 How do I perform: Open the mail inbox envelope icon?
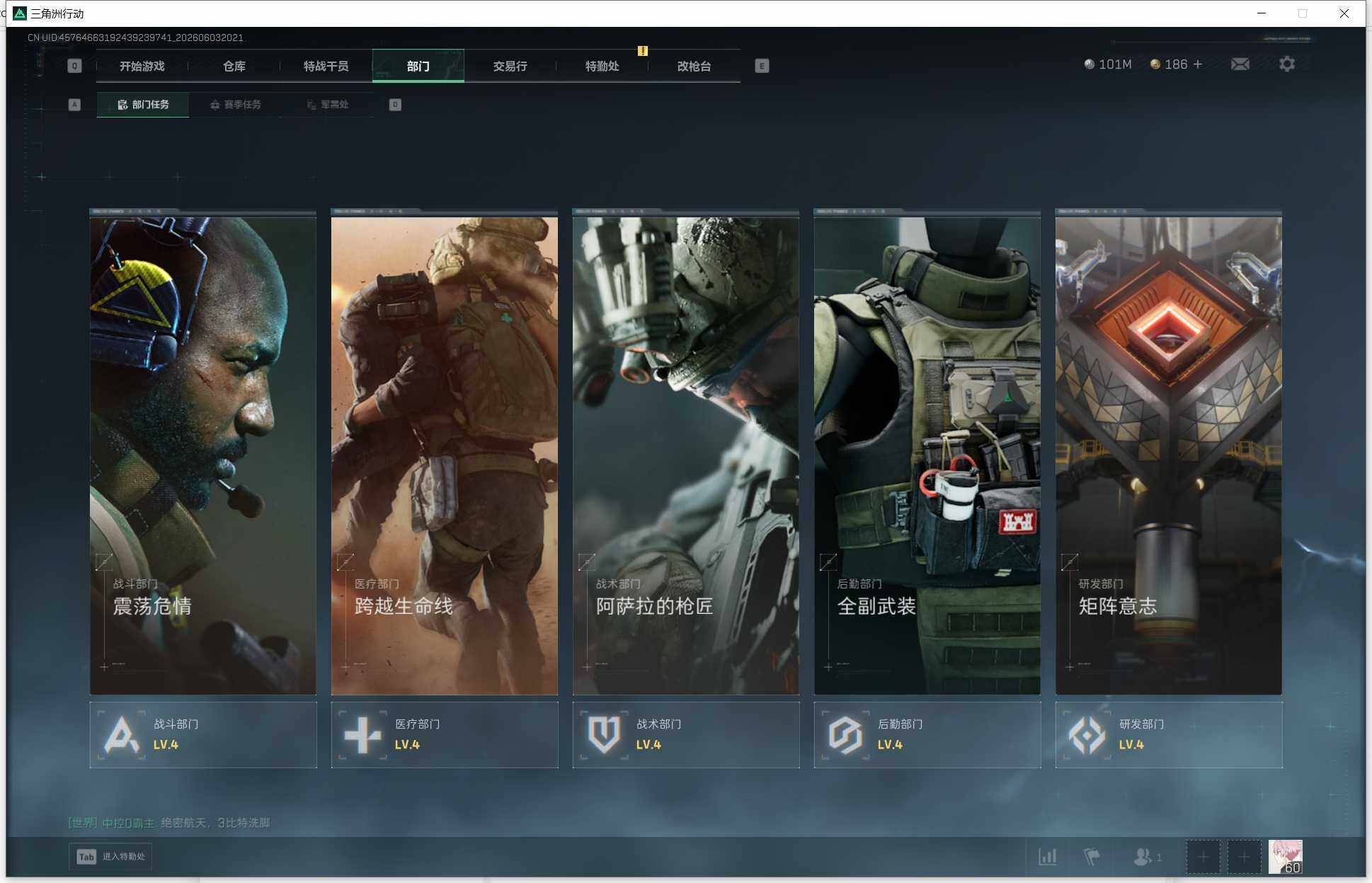coord(1240,64)
